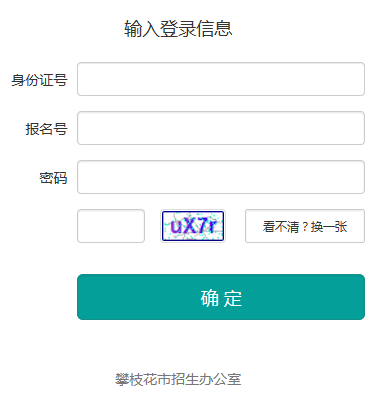Image resolution: width=381 pixels, height=393 pixels.
Task: Submit the form with 确定 button
Action: tap(221, 297)
